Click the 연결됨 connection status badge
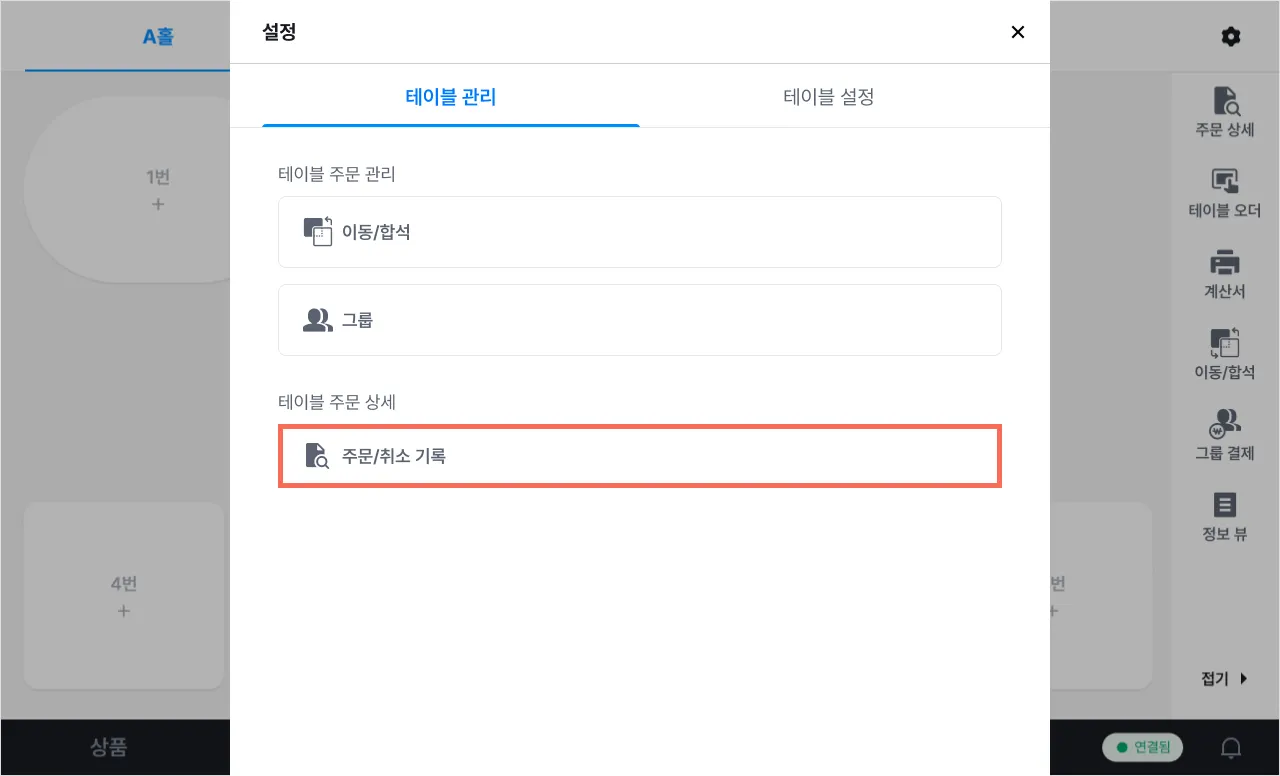1280x776 pixels. click(x=1142, y=748)
